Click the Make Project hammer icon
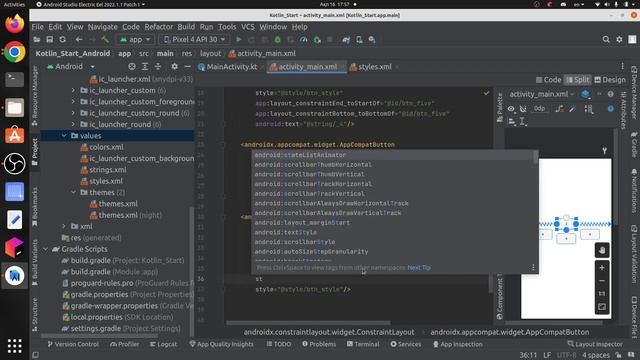 [x=105, y=40]
